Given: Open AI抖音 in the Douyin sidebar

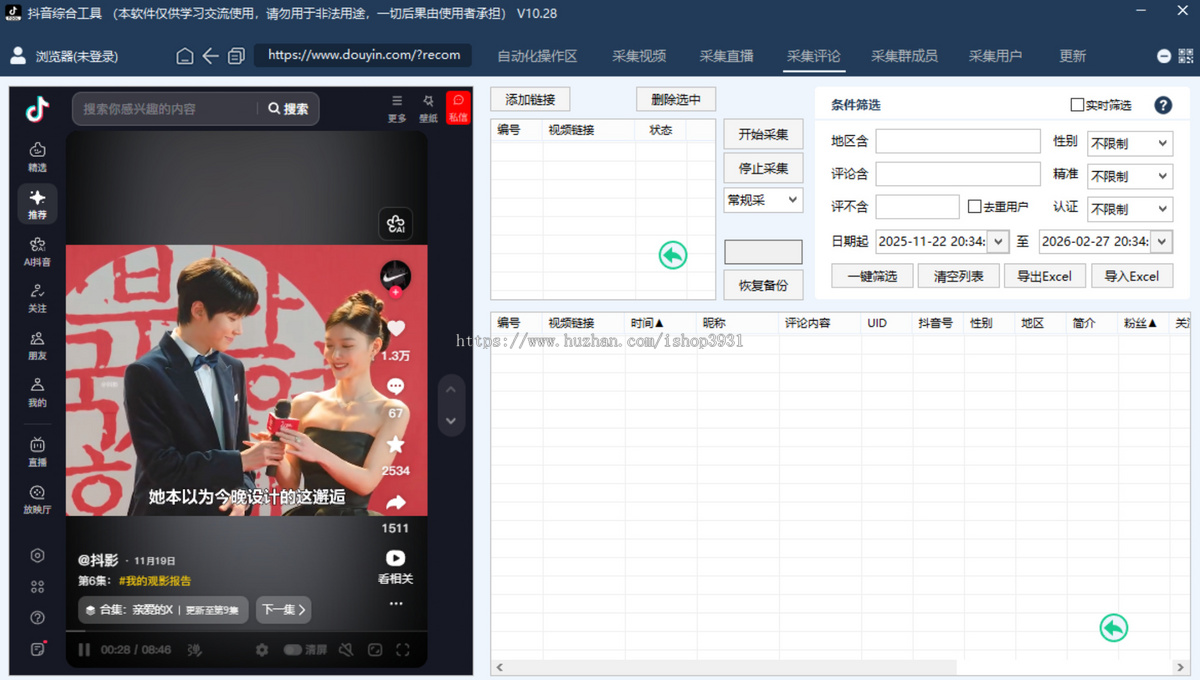Looking at the screenshot, I should [37, 250].
